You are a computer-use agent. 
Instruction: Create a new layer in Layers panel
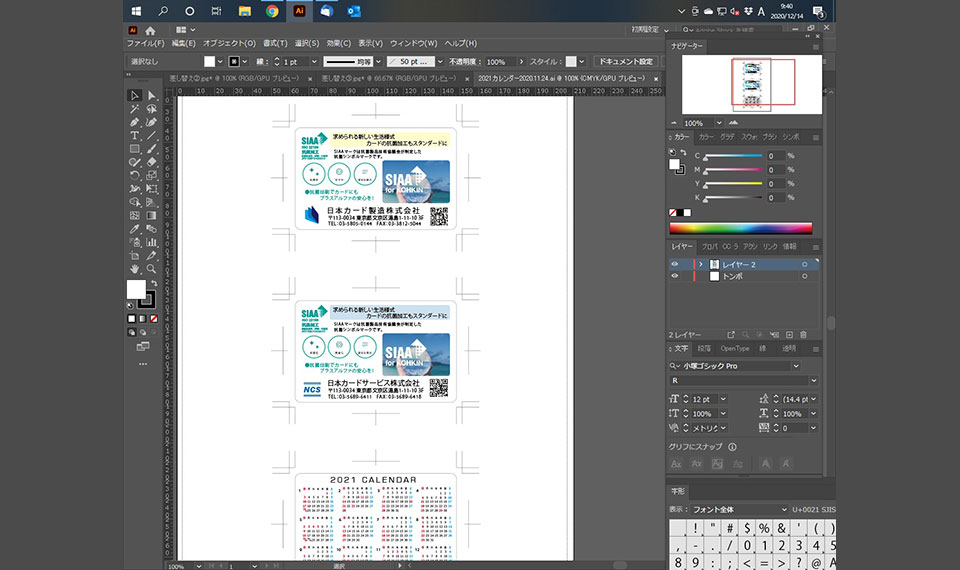(x=789, y=334)
